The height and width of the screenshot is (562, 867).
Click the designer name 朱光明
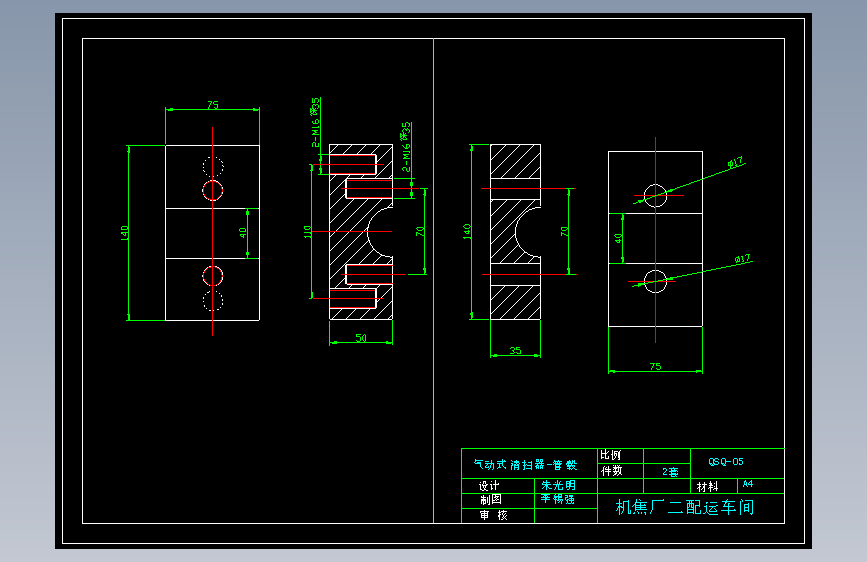(x=558, y=485)
